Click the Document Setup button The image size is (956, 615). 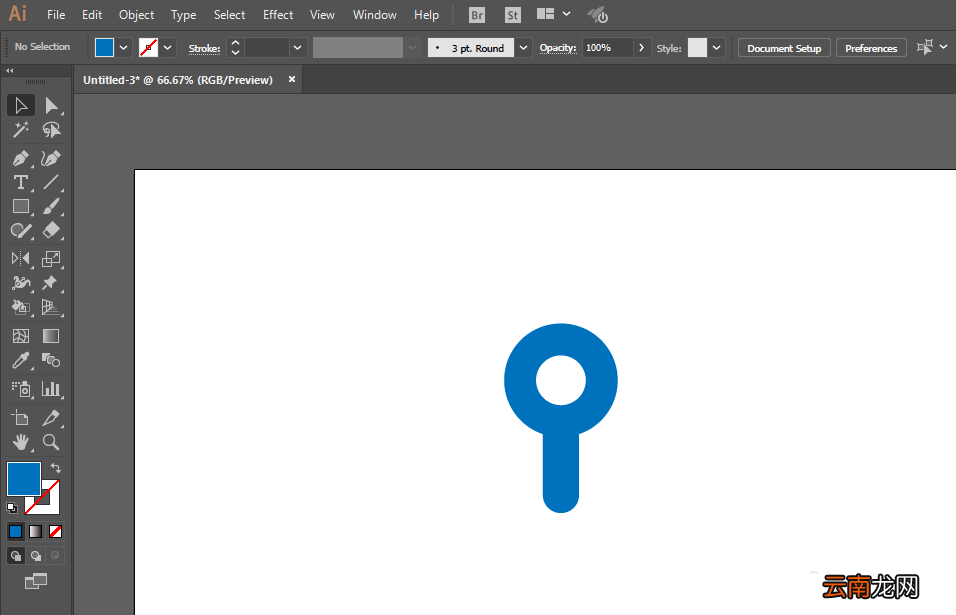(784, 48)
